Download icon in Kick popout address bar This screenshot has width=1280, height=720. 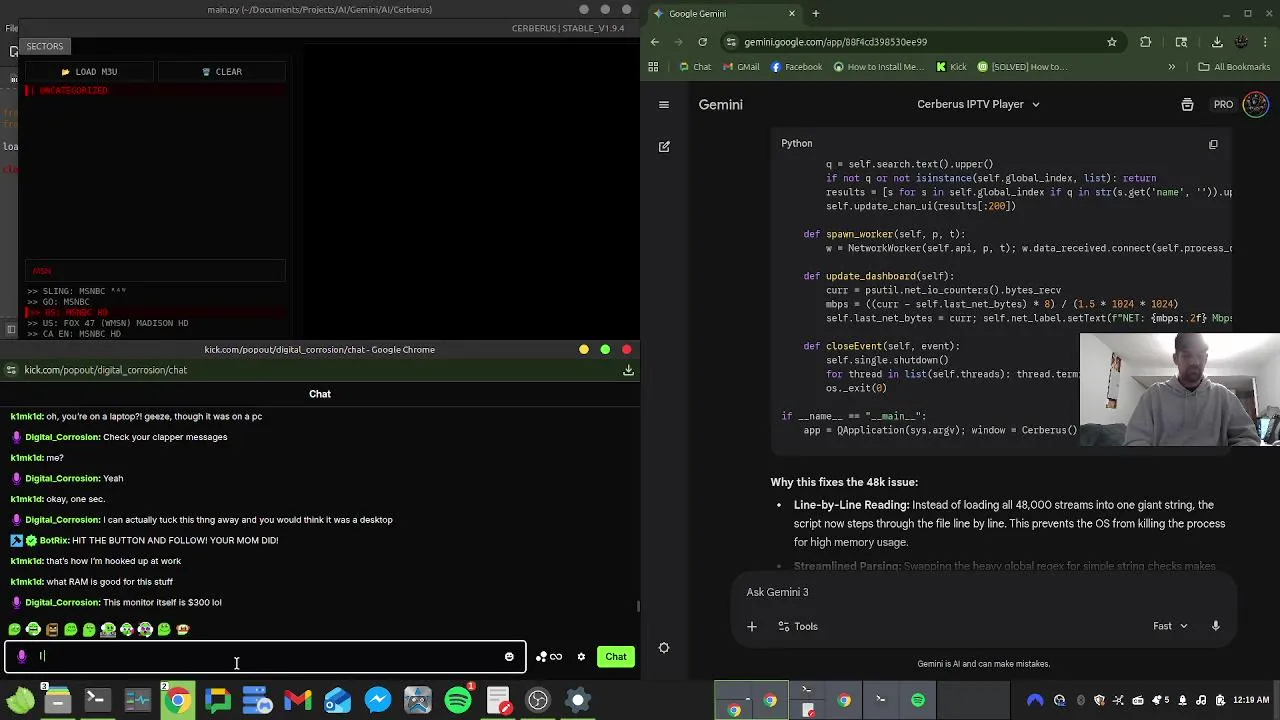(628, 370)
